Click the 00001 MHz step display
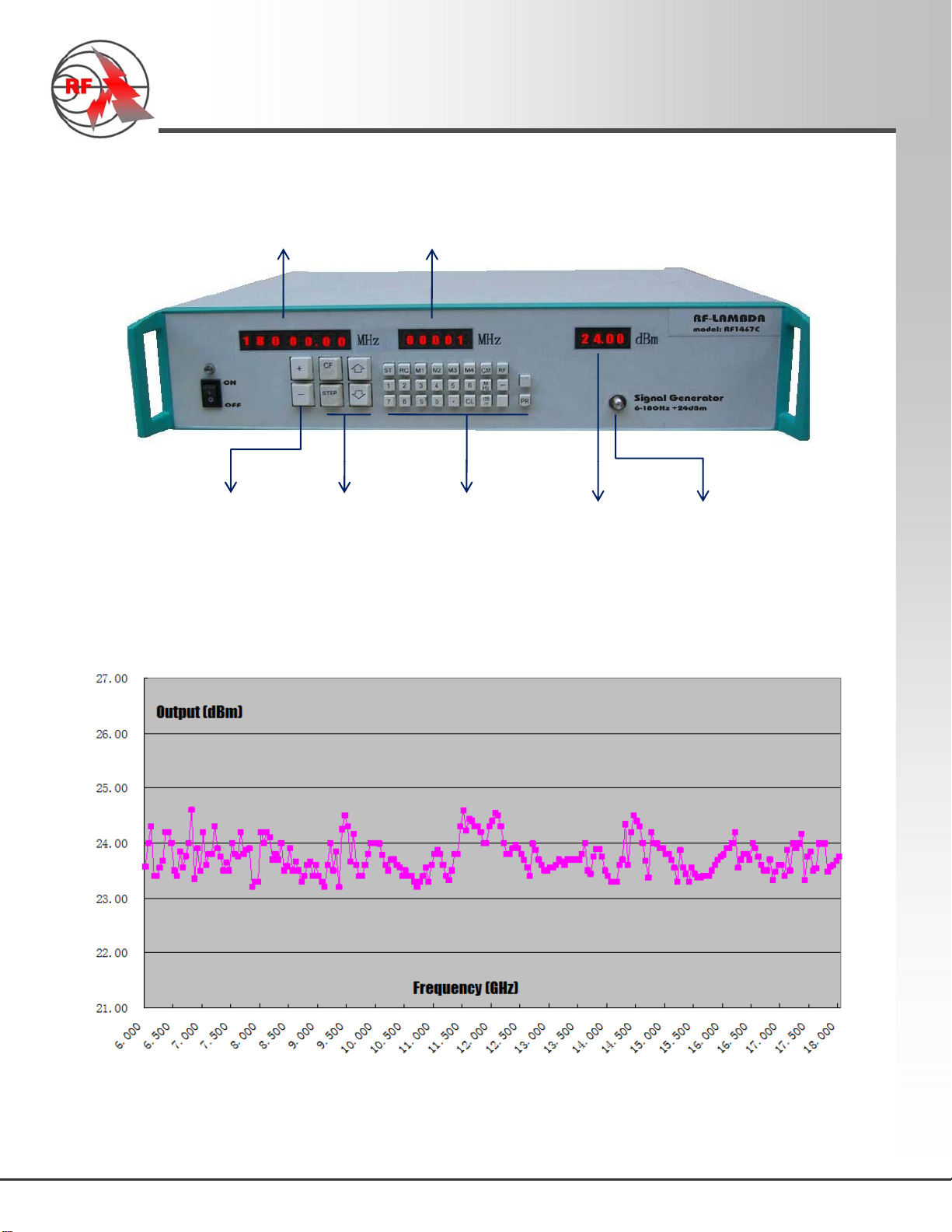Image resolution: width=952 pixels, height=1232 pixels. [x=435, y=340]
